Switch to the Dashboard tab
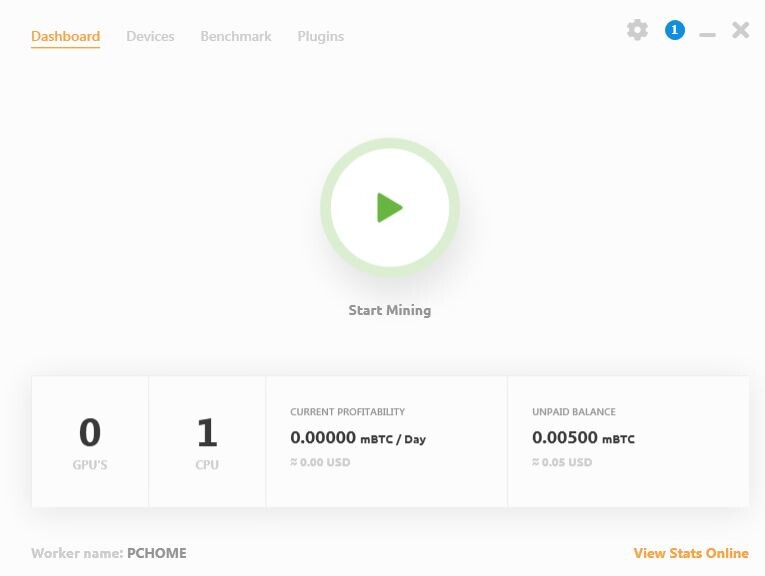This screenshot has height=576, width=765. pos(65,37)
